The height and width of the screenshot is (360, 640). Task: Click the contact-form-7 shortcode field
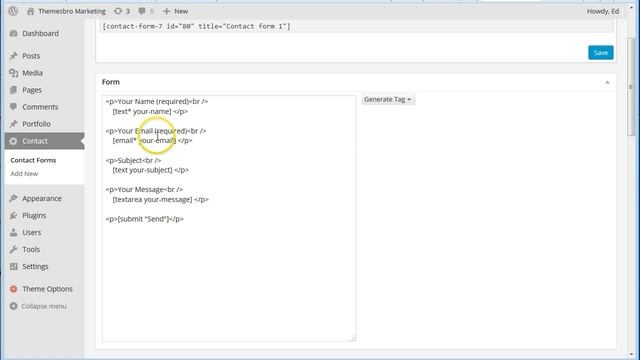[356, 27]
